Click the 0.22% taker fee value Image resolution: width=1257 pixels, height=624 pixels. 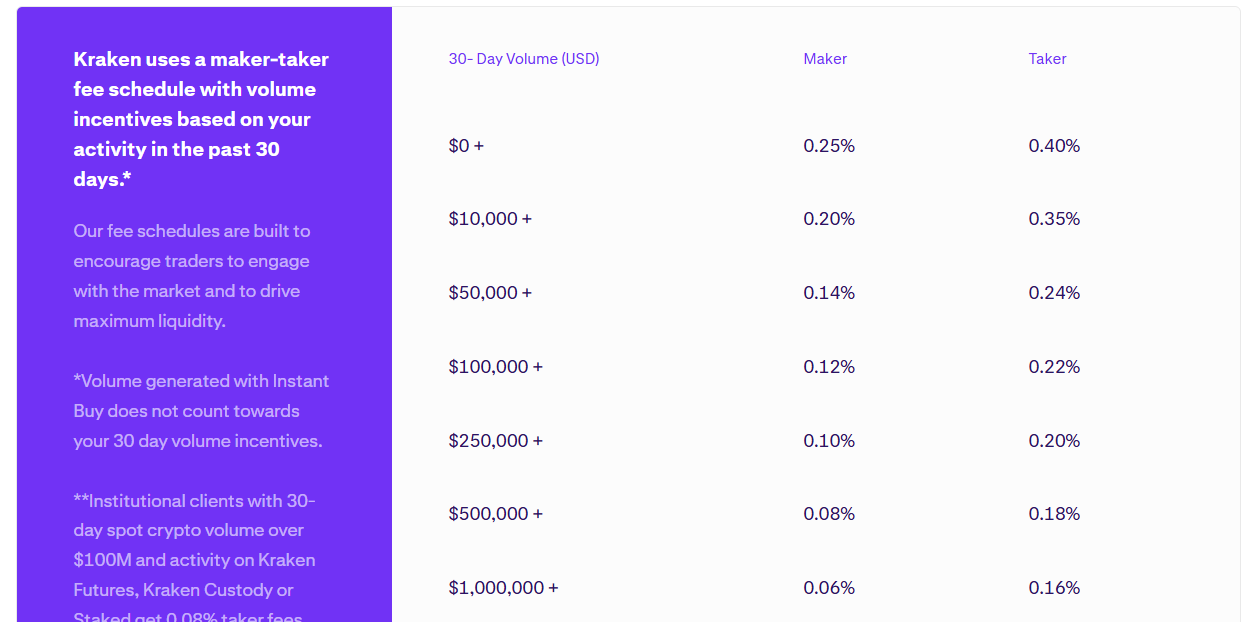[1054, 367]
